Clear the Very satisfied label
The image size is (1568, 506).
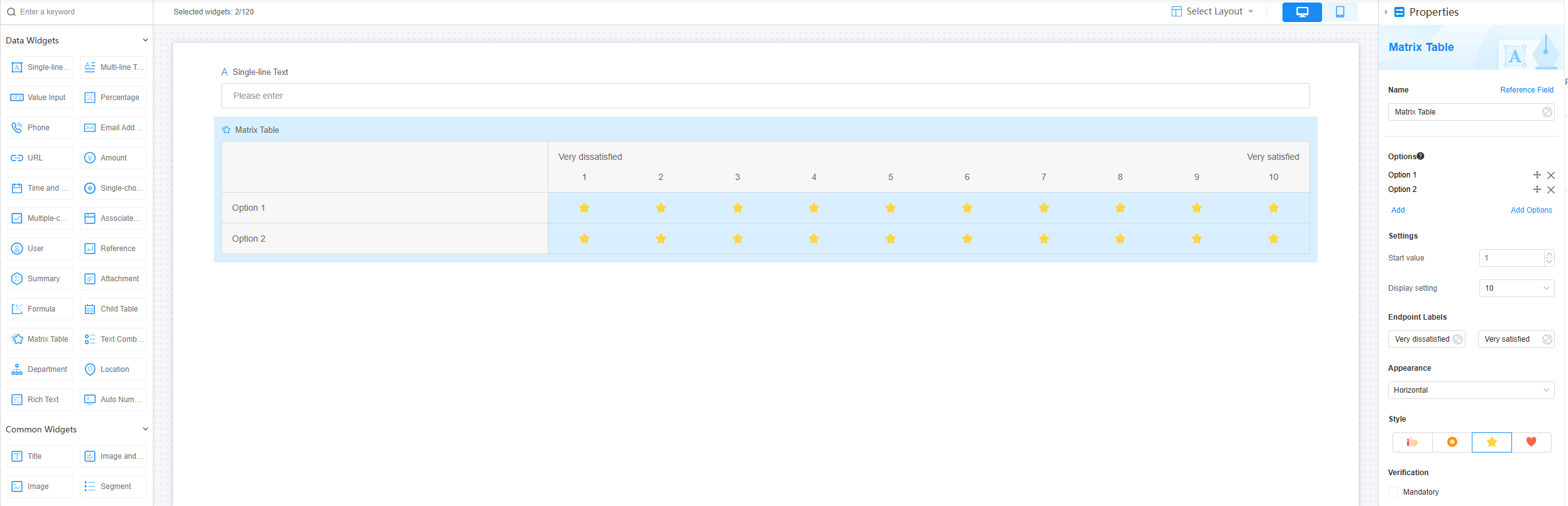(1547, 339)
